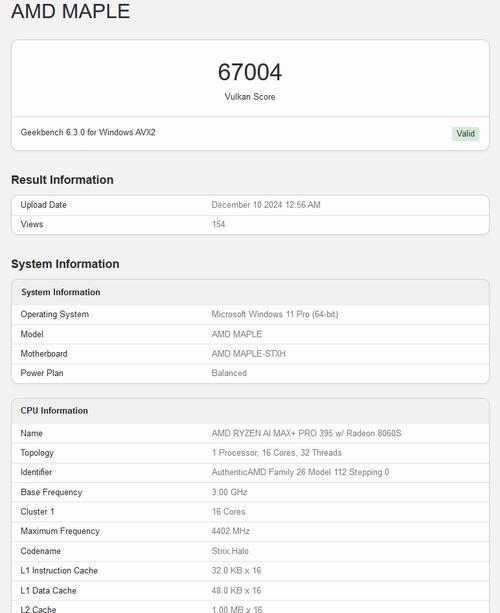Click Microsoft Windows 11 Pro (64-bit) value
500x613 pixels.
pyautogui.click(x=275, y=314)
